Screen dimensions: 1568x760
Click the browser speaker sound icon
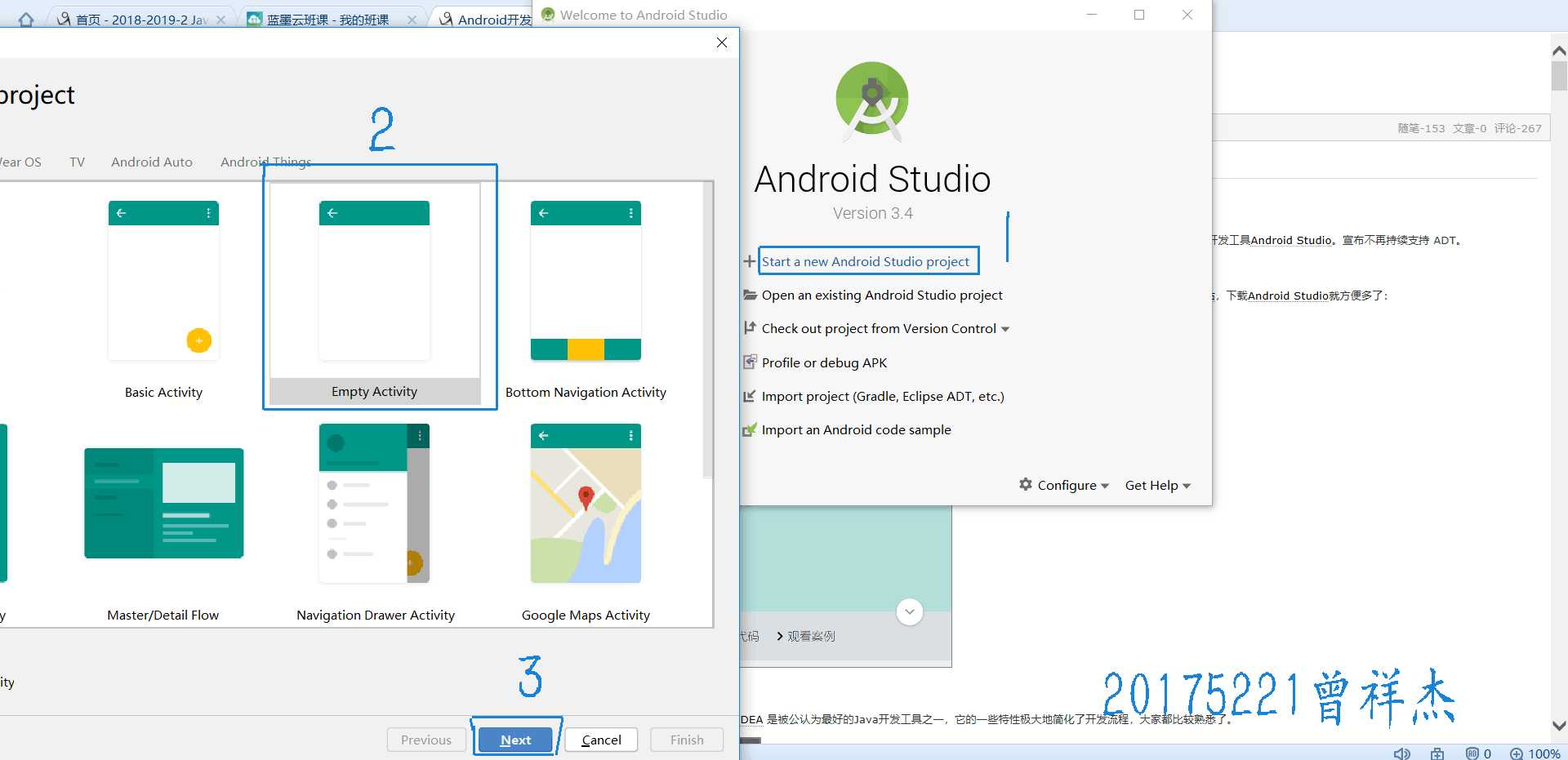(x=1401, y=753)
